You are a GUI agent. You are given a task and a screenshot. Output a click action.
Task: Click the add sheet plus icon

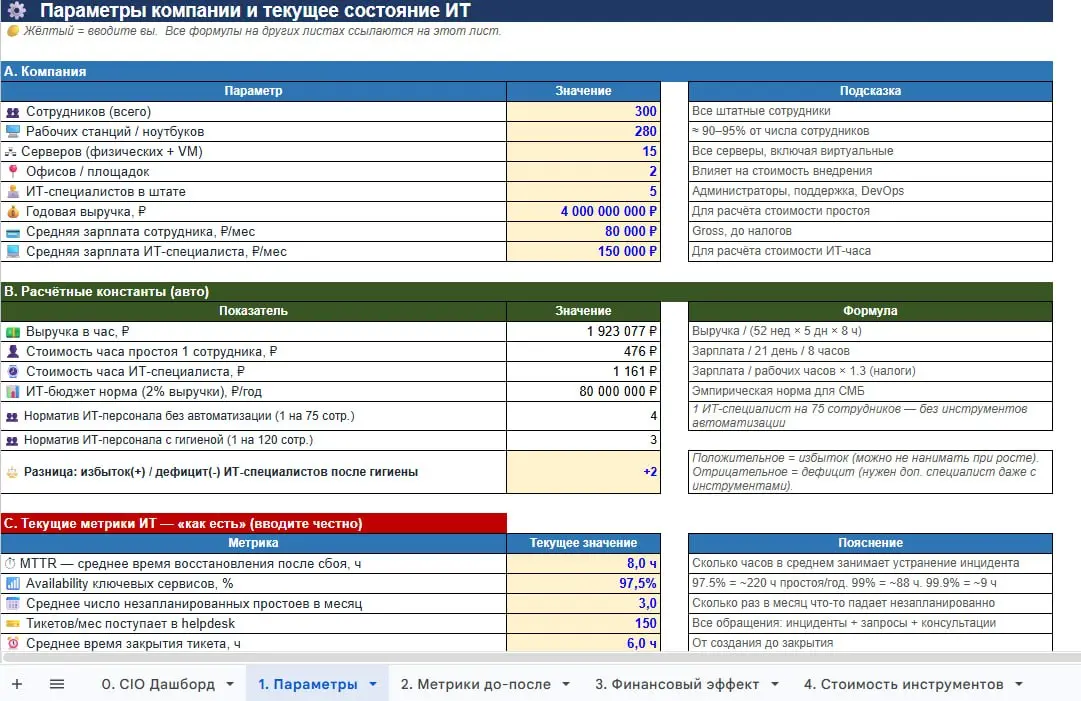tap(17, 684)
